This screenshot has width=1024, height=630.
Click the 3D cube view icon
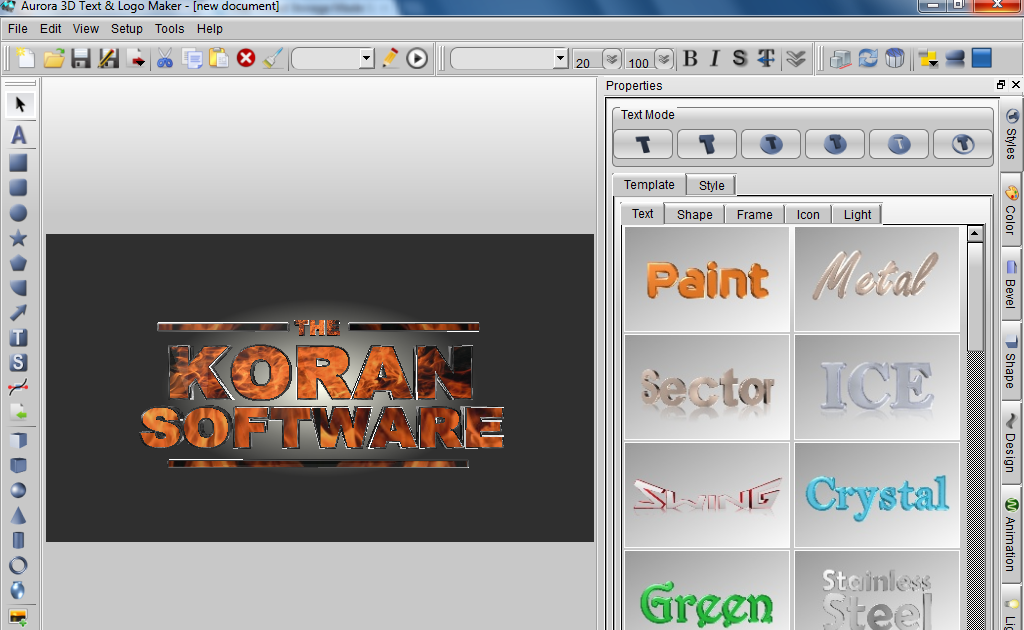pyautogui.click(x=840, y=58)
